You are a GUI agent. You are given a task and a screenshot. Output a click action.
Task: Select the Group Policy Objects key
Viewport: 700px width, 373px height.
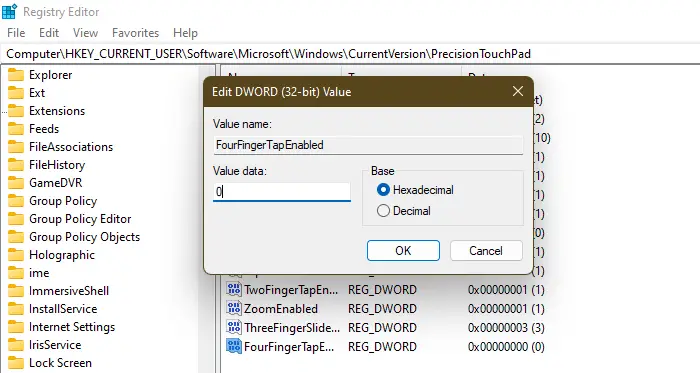point(84,237)
